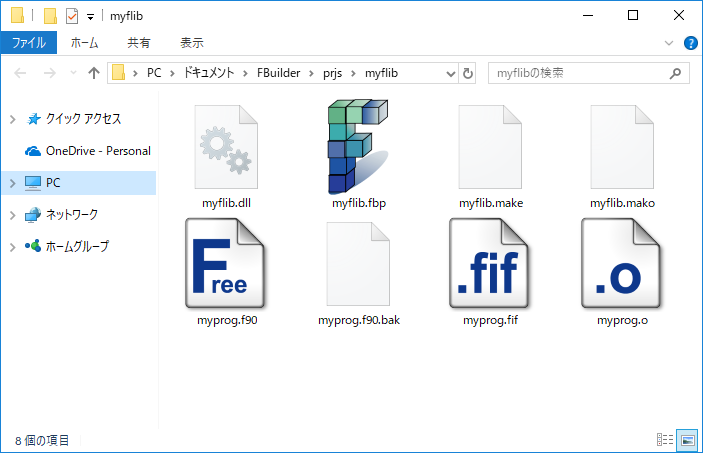Switch to large icons view in status bar
Viewport: 703px width, 453px height.
[x=686, y=440]
